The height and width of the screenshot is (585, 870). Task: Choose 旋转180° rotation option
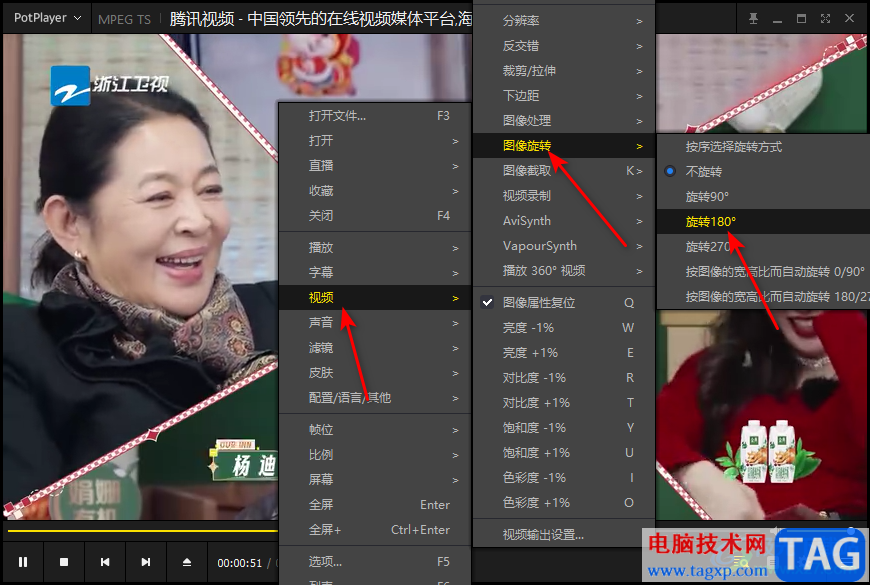[763, 221]
